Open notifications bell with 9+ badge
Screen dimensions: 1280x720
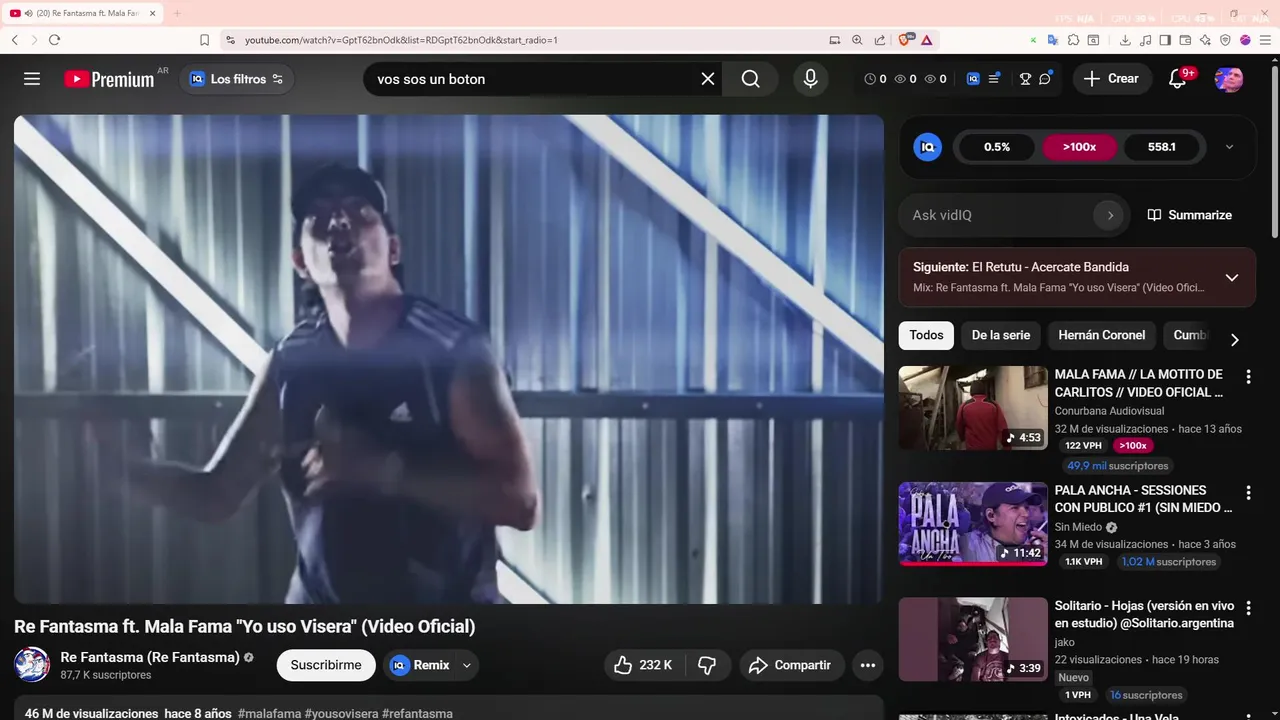click(x=1178, y=79)
